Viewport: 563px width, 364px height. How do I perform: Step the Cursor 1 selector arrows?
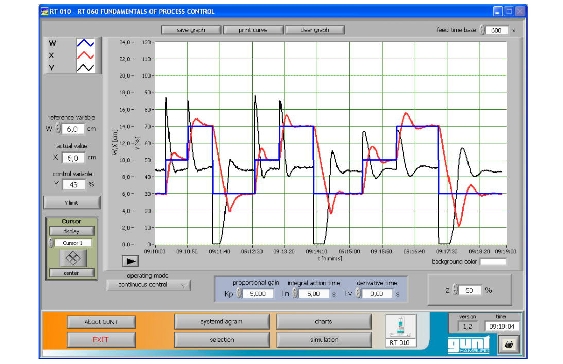[51, 243]
